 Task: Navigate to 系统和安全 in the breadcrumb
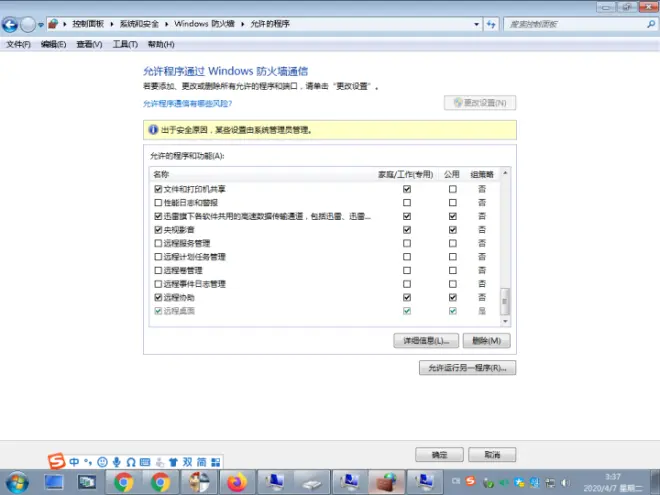click(139, 24)
